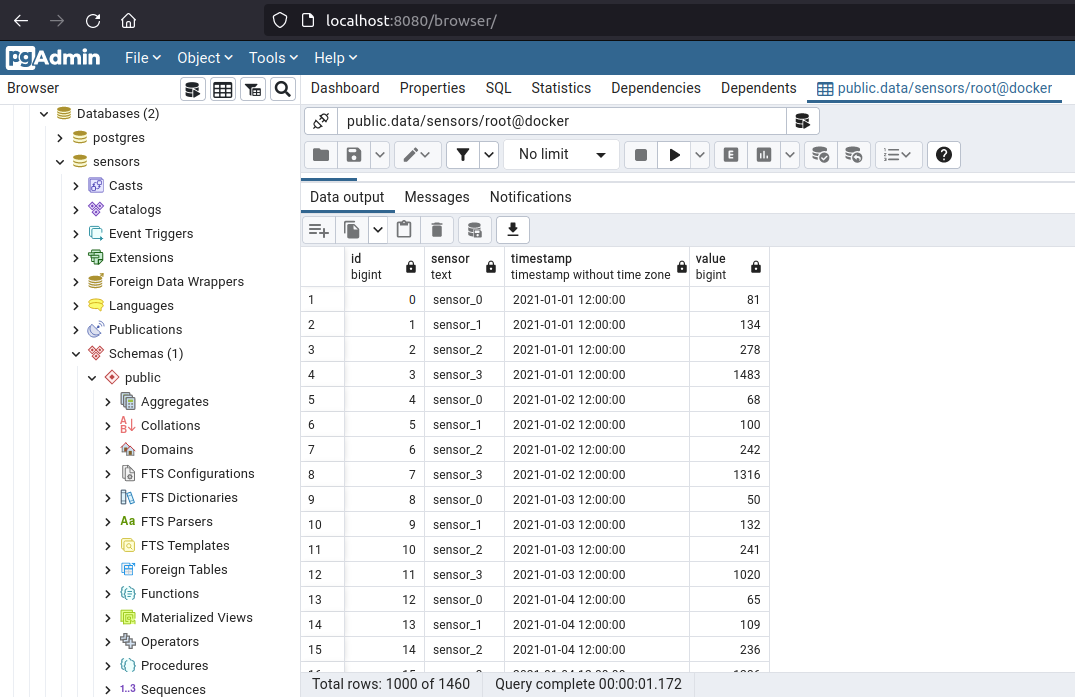Screen dimensions: 1075x697
Task: Click the browser address bar URL
Action: pyautogui.click(x=411, y=21)
